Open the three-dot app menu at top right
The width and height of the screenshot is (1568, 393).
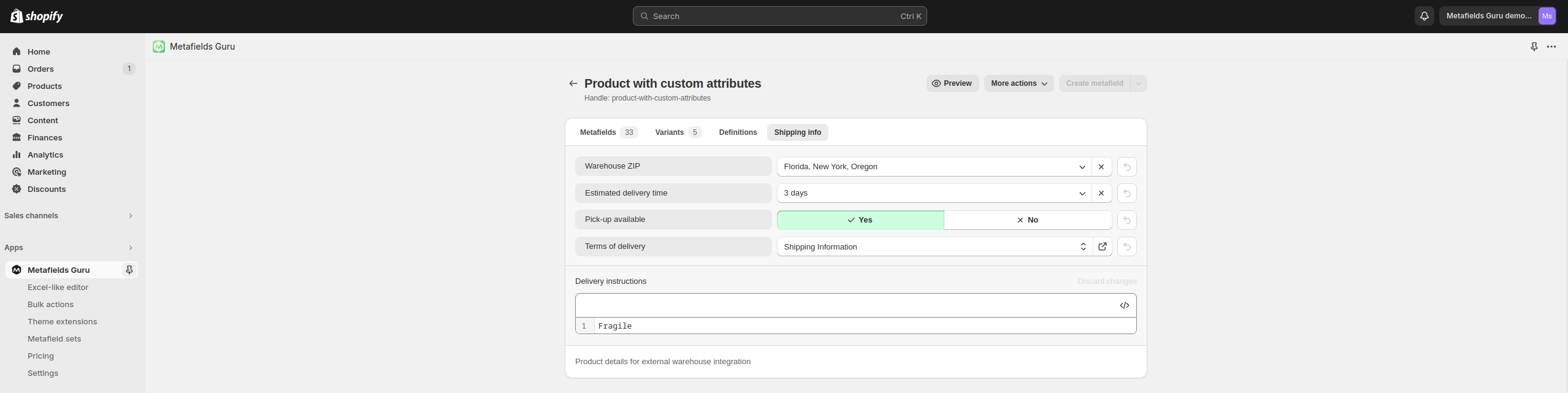pyautogui.click(x=1551, y=47)
